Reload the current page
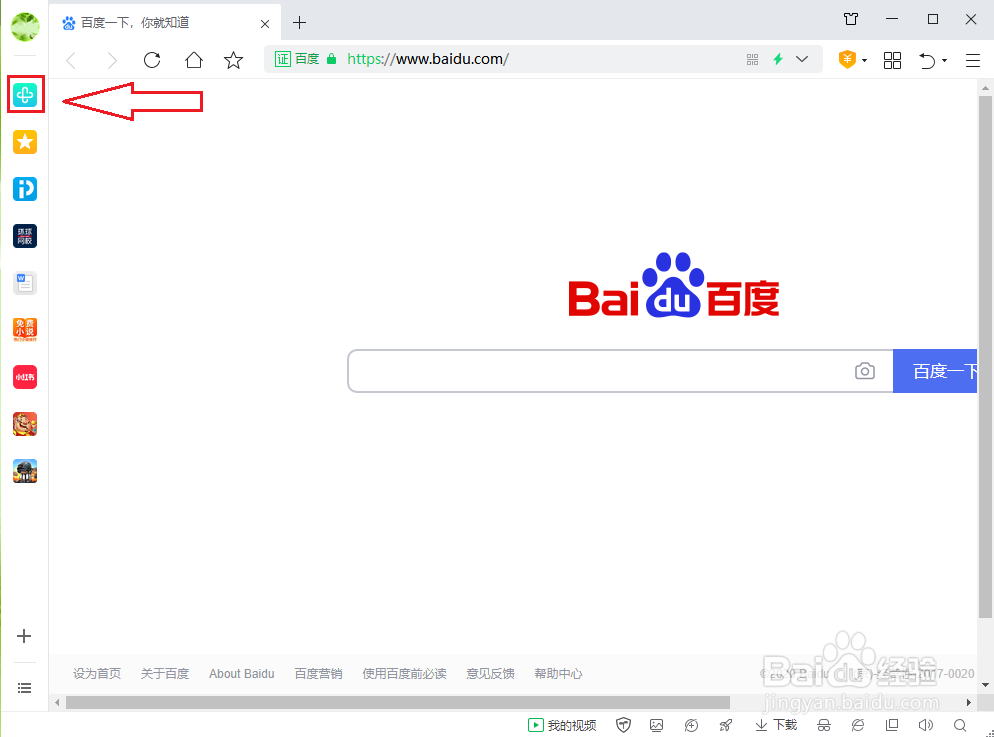This screenshot has height=737, width=994. tap(152, 60)
